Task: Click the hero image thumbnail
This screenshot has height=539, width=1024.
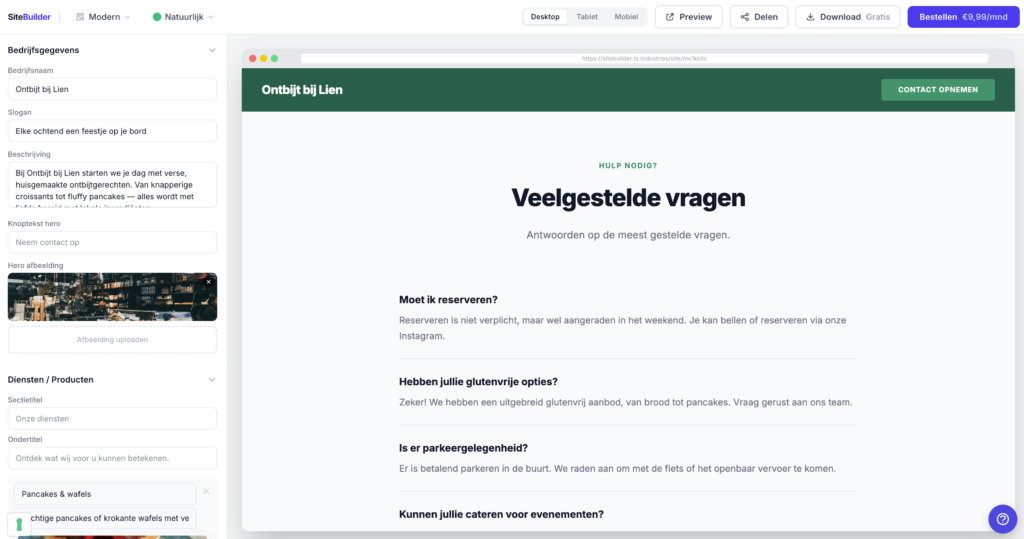Action: click(112, 297)
